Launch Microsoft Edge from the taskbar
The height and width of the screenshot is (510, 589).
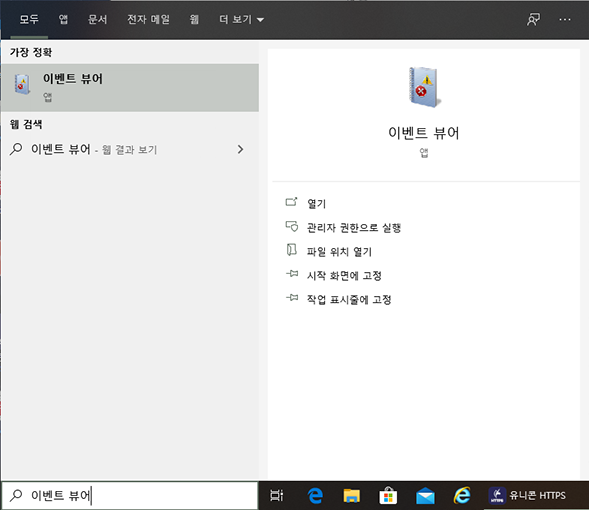(315, 495)
